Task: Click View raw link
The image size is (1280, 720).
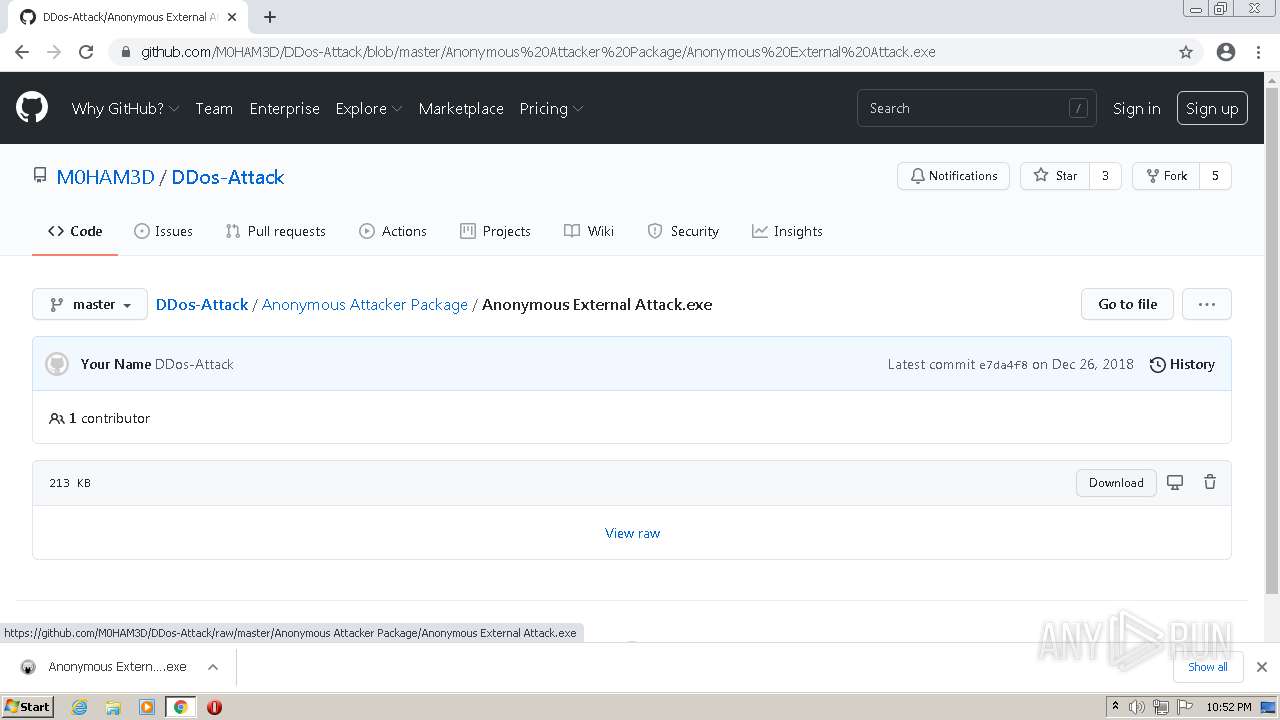Action: tap(633, 533)
